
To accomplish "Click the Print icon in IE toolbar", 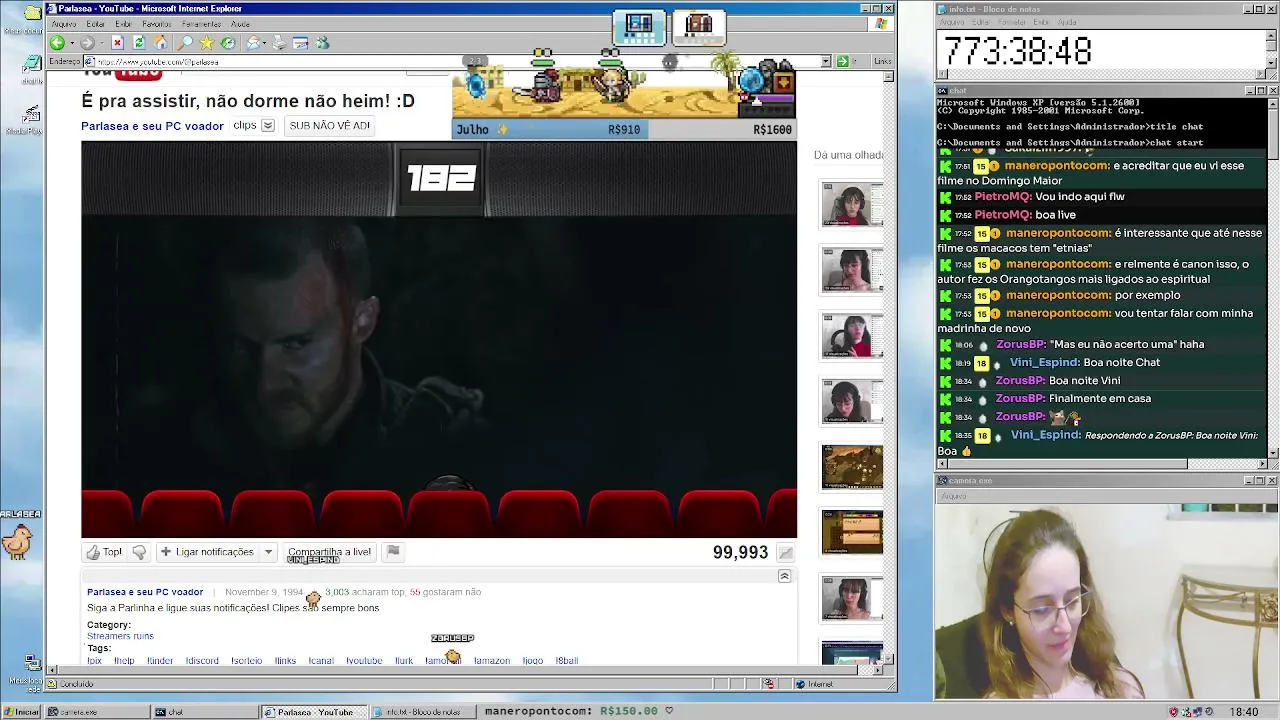I will [x=279, y=43].
